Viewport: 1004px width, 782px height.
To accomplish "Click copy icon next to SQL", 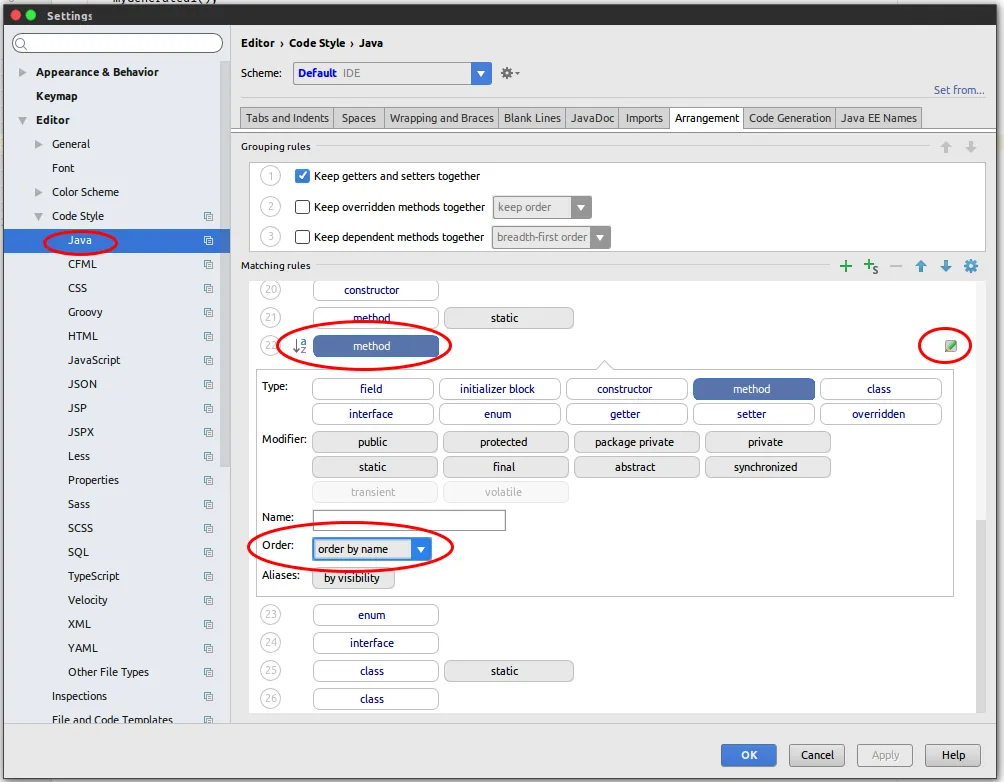I will click(208, 552).
